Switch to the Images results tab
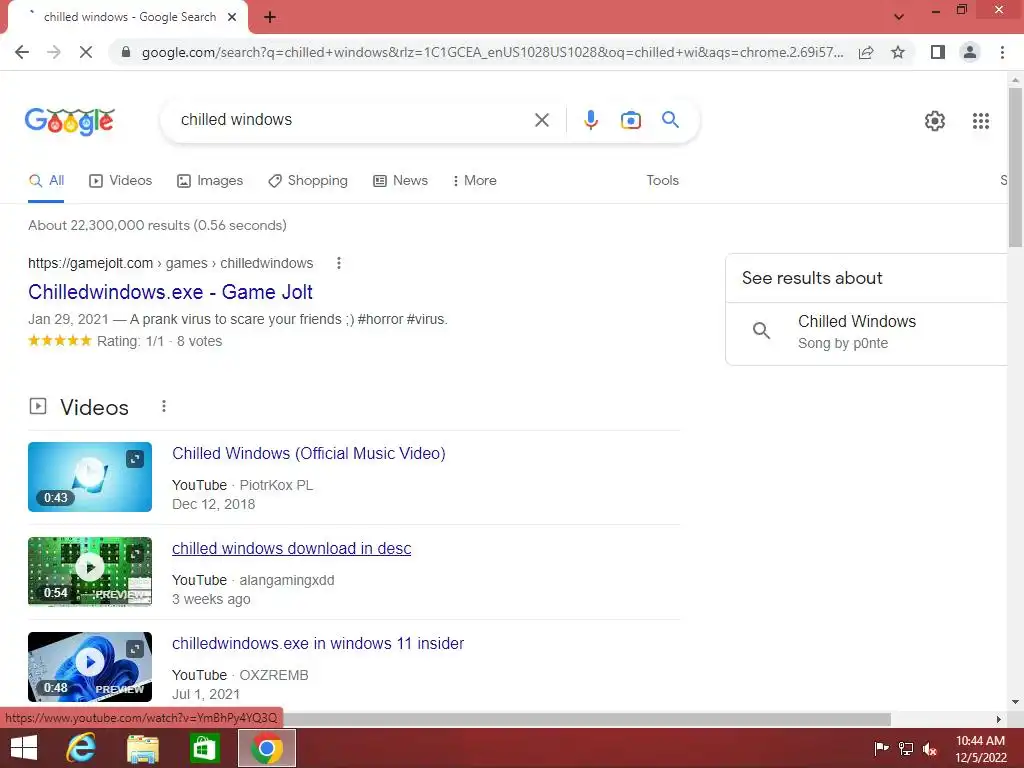Viewport: 1024px width, 768px height. click(210, 181)
